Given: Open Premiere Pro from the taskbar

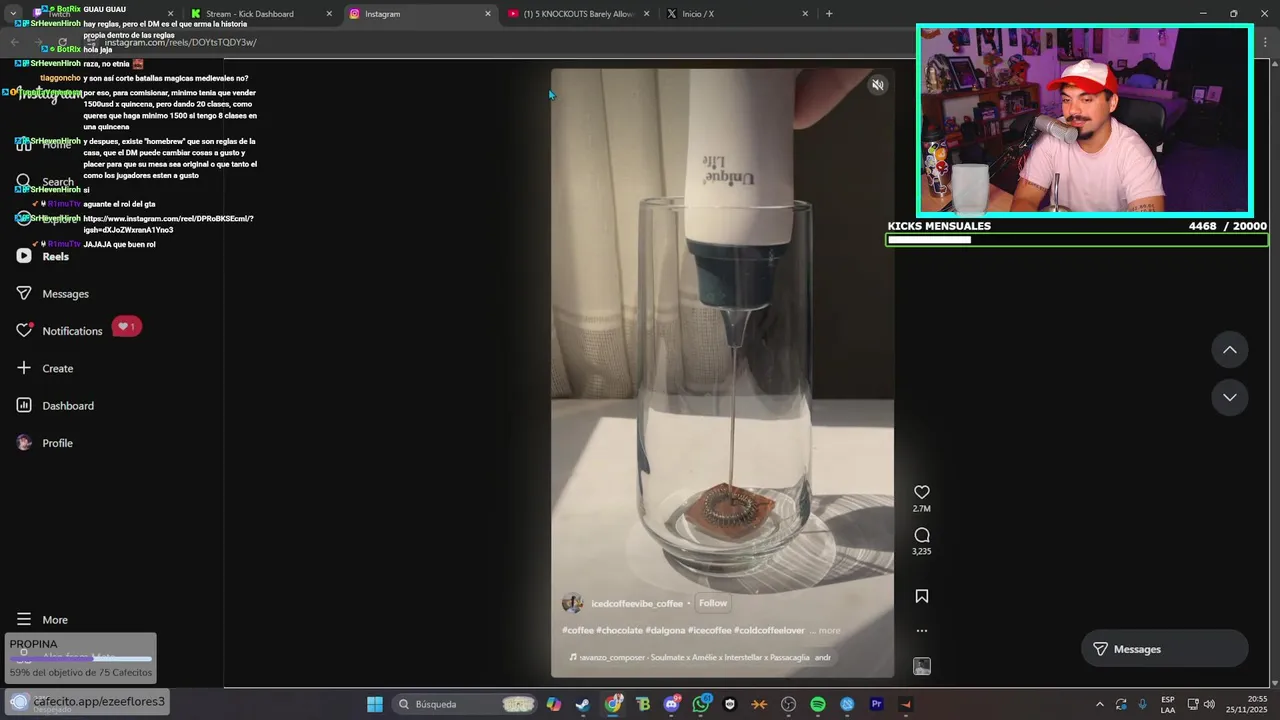Looking at the screenshot, I should [x=877, y=704].
